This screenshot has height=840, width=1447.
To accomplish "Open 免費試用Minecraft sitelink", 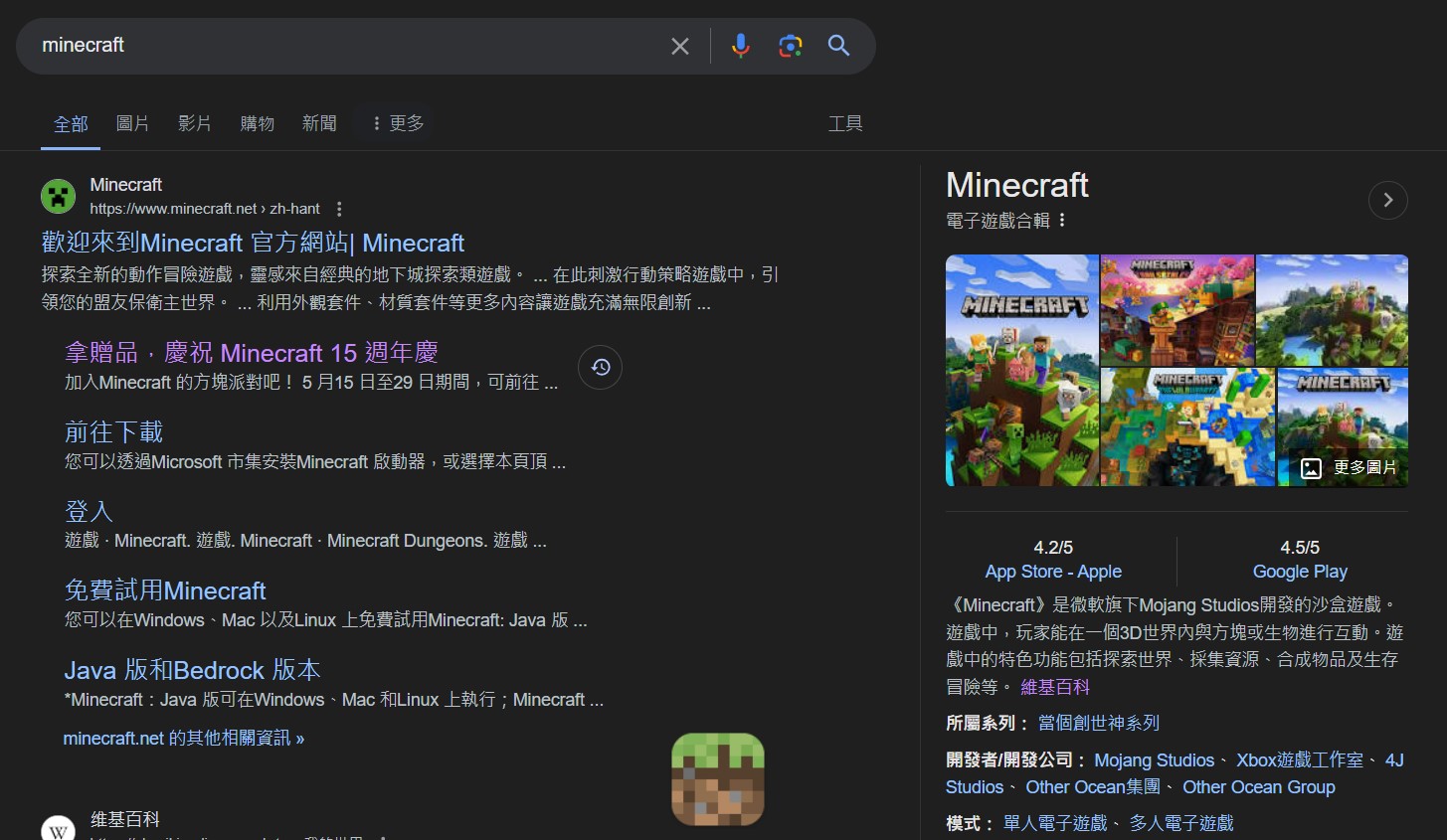I will coord(165,590).
